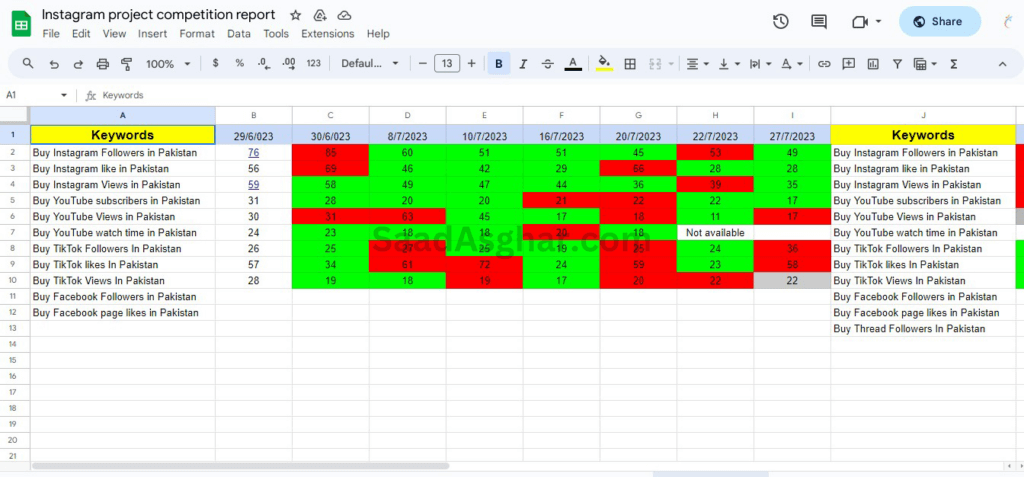Open the Google Sheets home icon
Screen dimensions: 1024x477
coord(21,24)
